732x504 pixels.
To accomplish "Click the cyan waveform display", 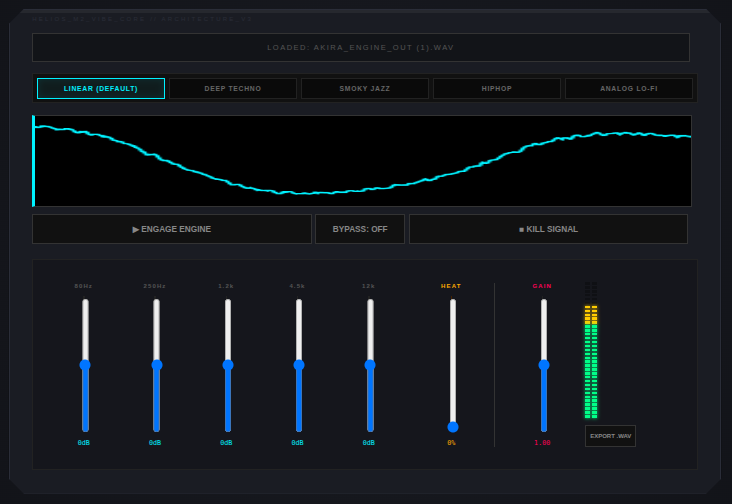I will (362, 161).
